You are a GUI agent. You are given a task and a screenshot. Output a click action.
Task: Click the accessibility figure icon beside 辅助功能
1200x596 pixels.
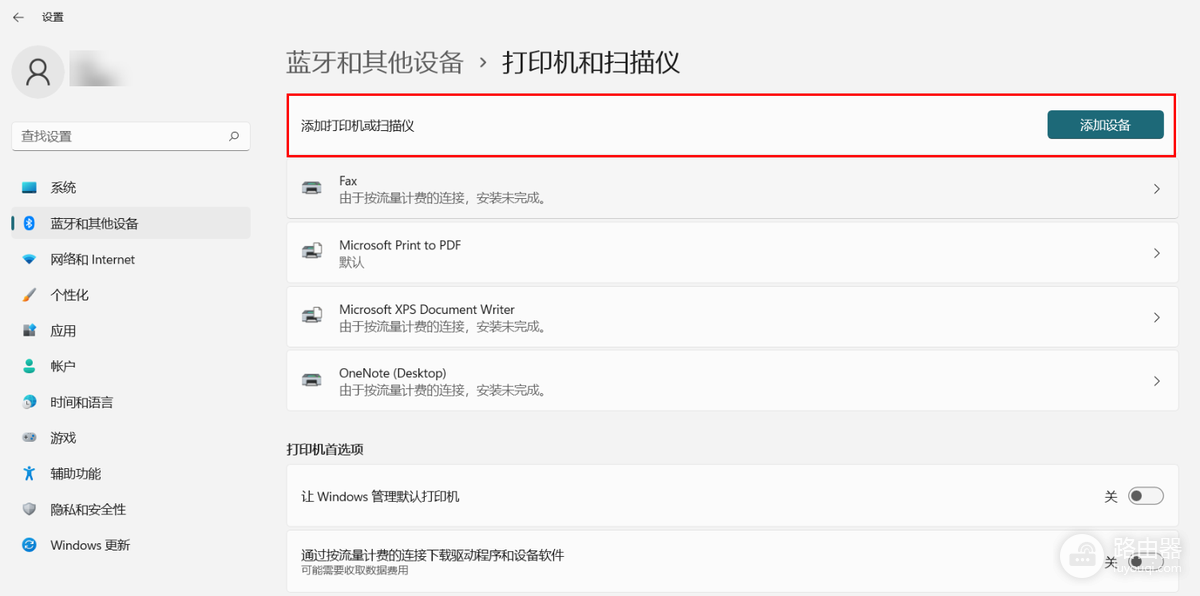(29, 474)
